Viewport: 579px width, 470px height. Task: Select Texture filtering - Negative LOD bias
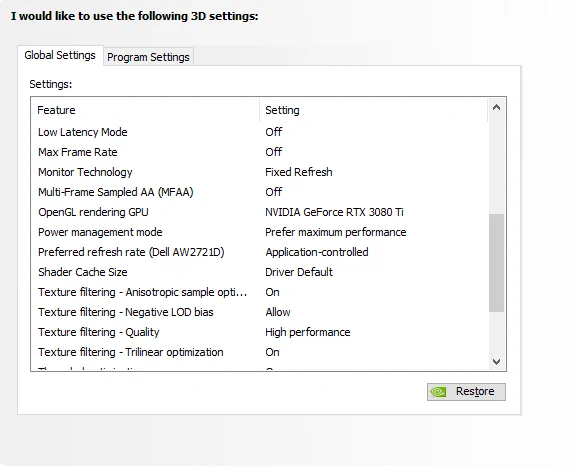tap(126, 312)
